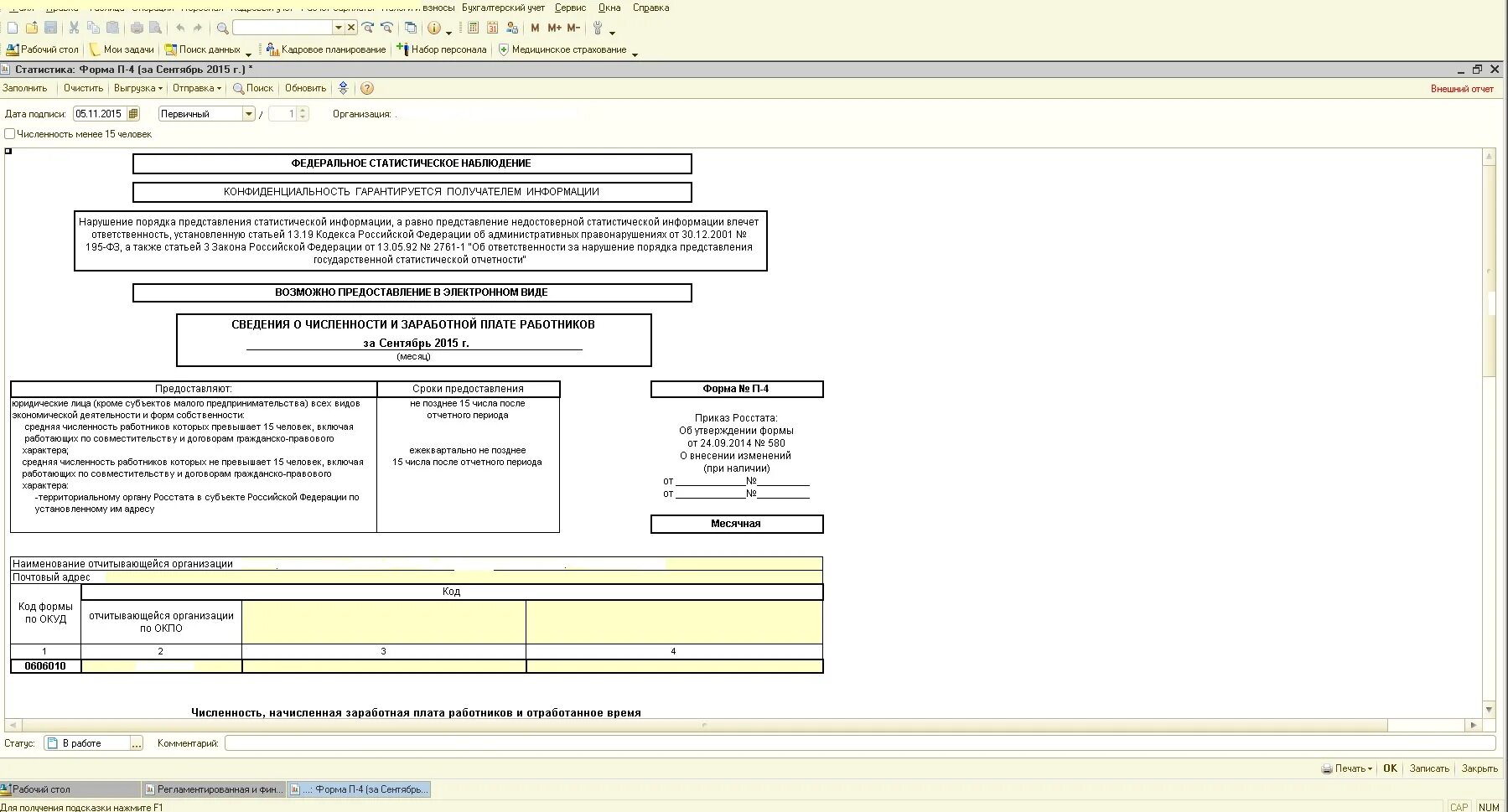1508x812 pixels.
Task: Click the undo arrow icon
Action: tap(179, 28)
